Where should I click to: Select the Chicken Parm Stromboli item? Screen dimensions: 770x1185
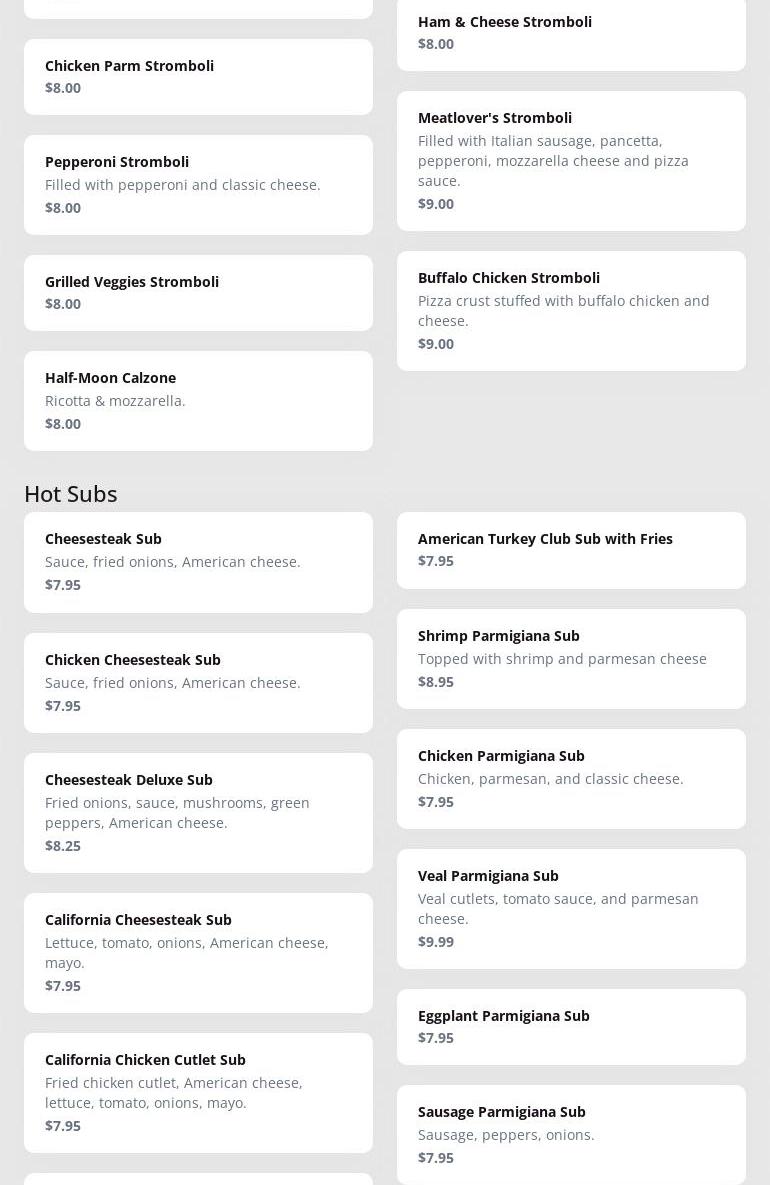click(x=198, y=76)
